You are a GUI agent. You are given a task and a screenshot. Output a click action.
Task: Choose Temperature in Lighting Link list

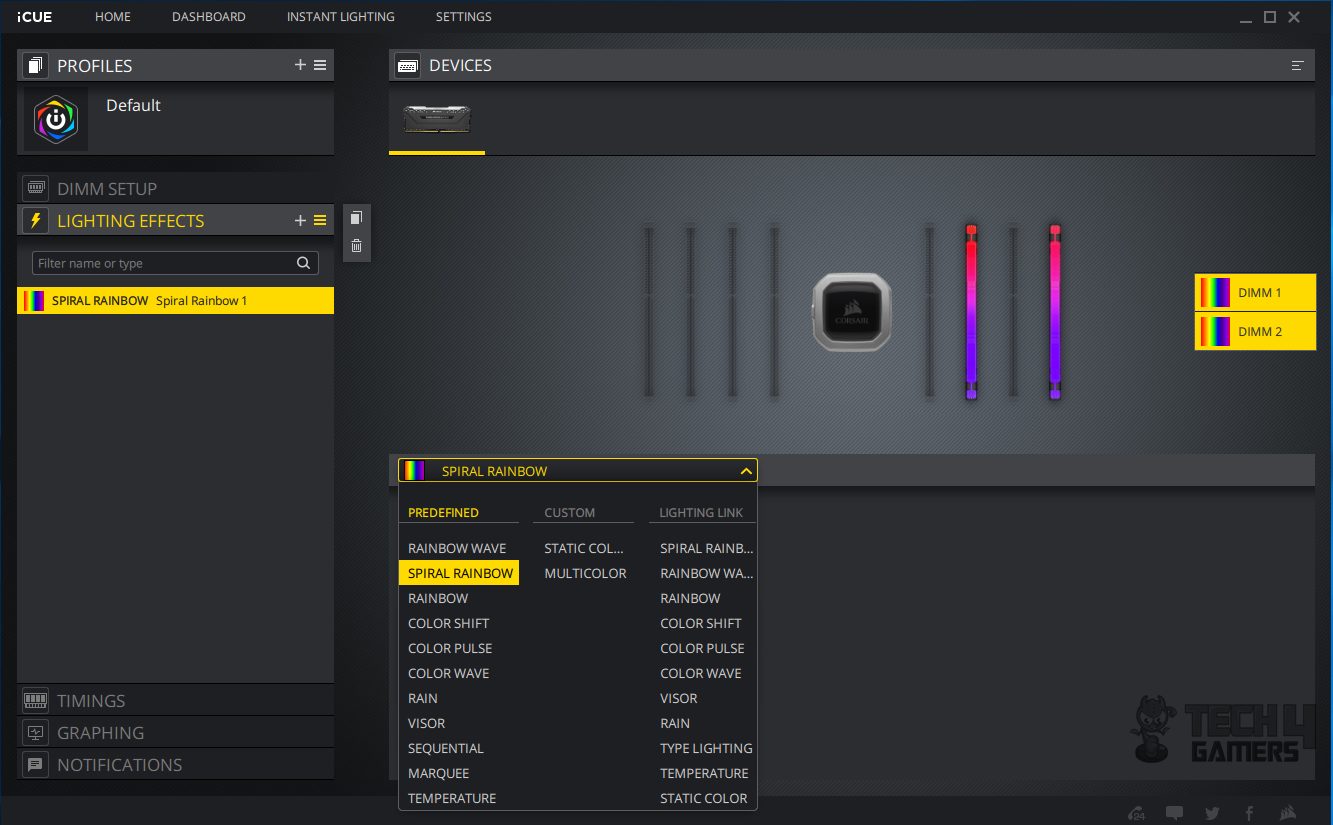[704, 773]
